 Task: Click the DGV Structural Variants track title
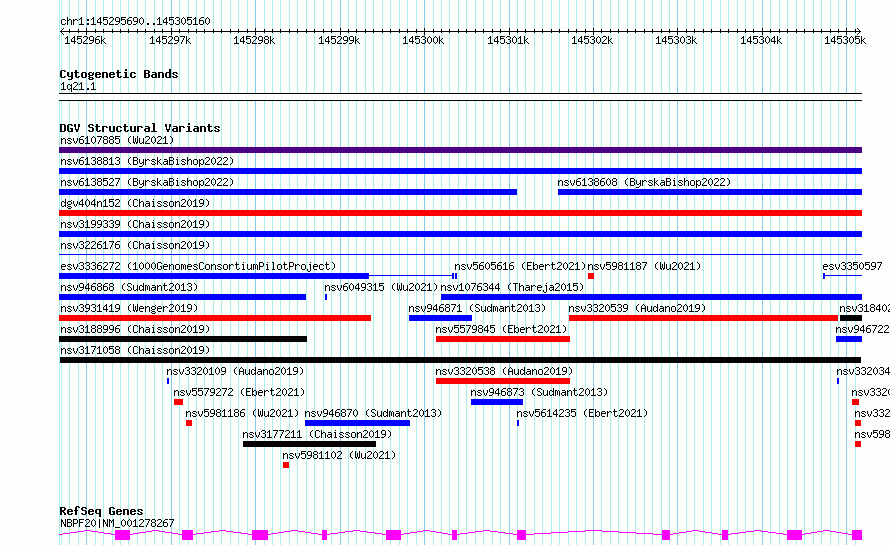tap(140, 128)
